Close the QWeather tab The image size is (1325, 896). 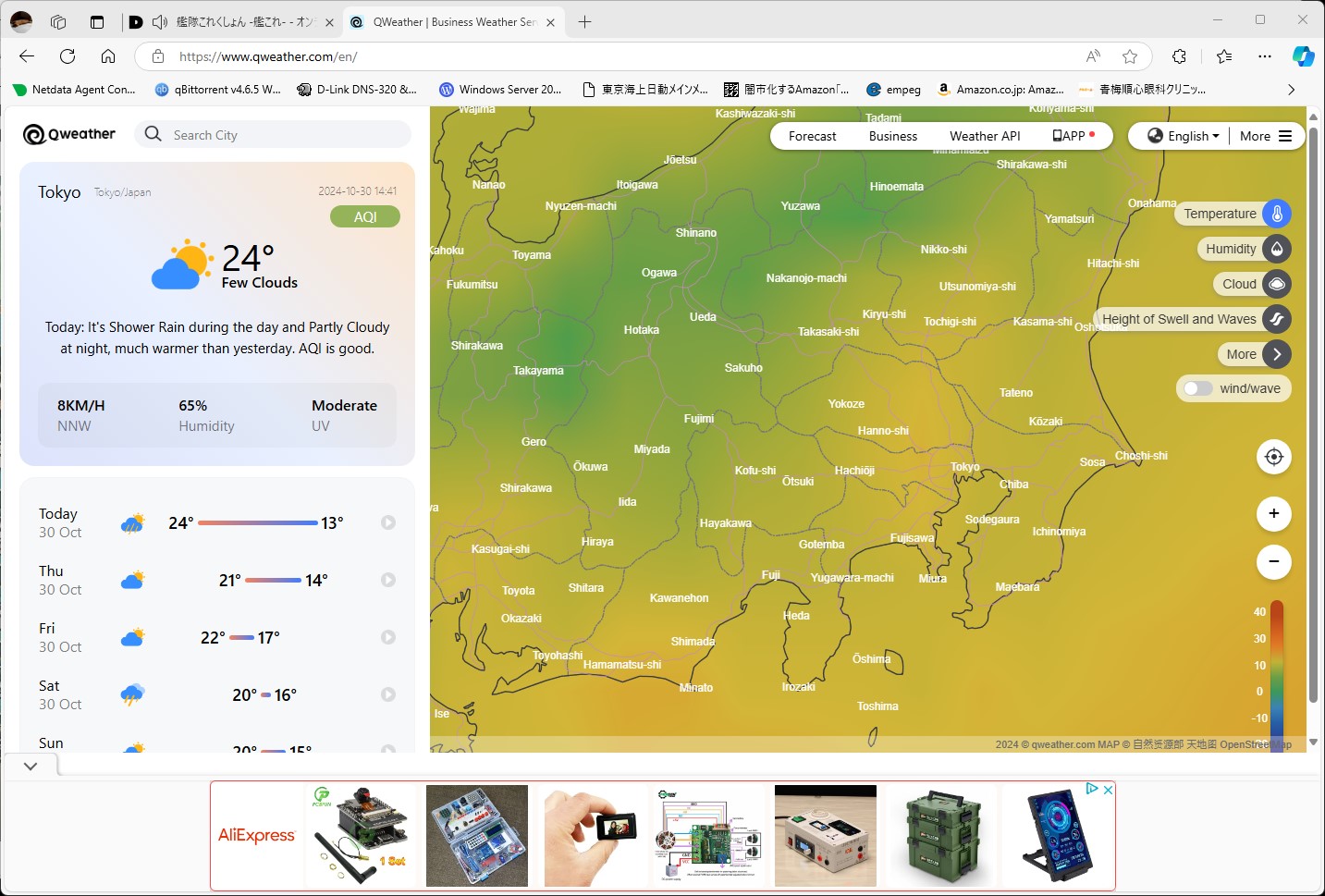point(550,22)
